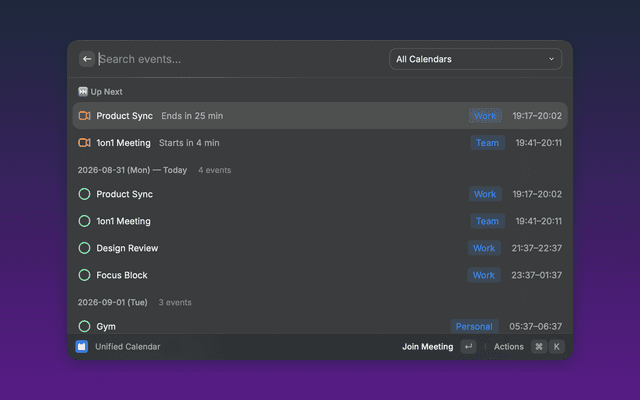Click the Team tag on today's 1on1 Meeting
This screenshot has width=640, height=400.
point(487,221)
